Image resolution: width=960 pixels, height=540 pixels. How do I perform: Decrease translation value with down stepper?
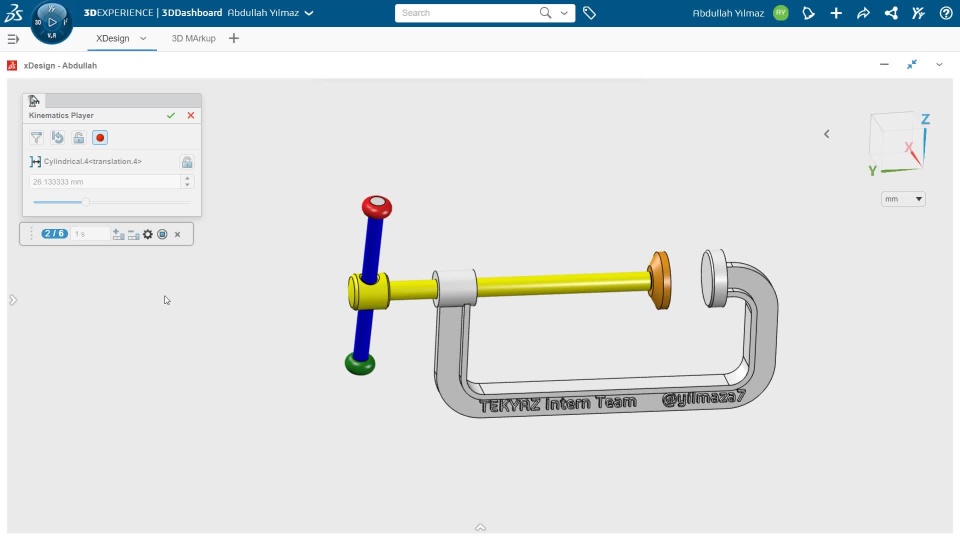point(187,186)
